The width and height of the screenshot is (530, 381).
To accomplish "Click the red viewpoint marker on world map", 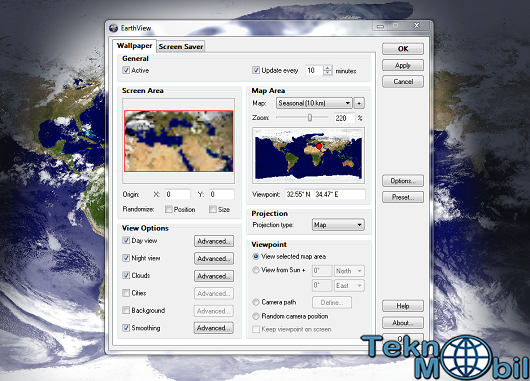I will point(319,146).
